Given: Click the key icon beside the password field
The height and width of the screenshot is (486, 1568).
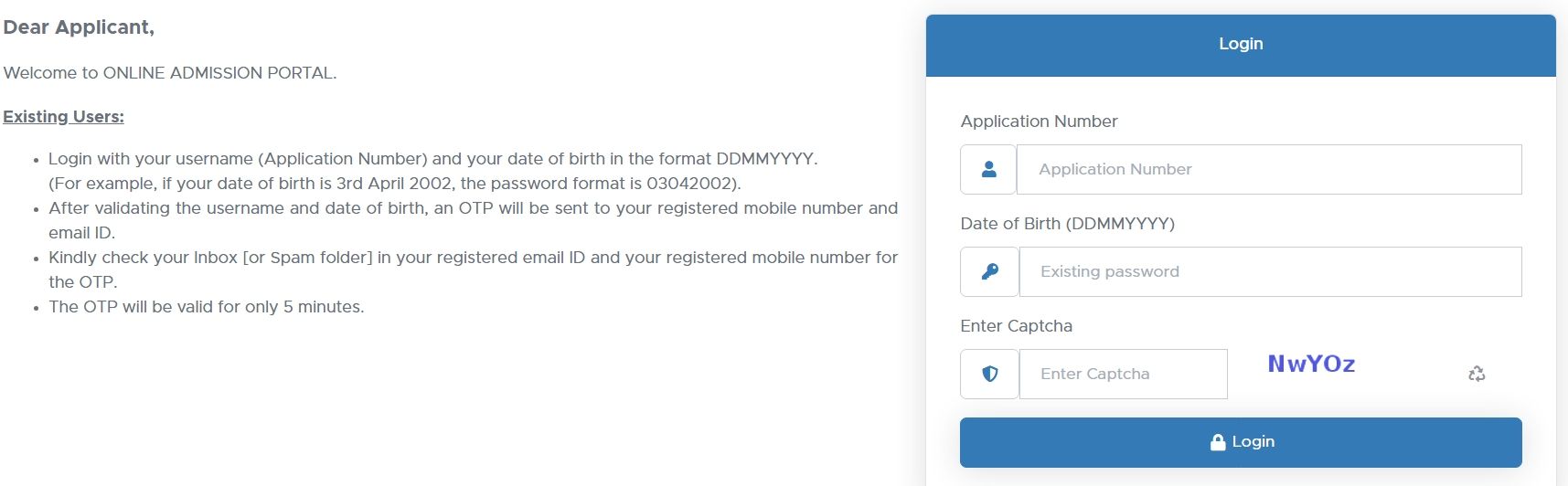Looking at the screenshot, I should tap(989, 271).
